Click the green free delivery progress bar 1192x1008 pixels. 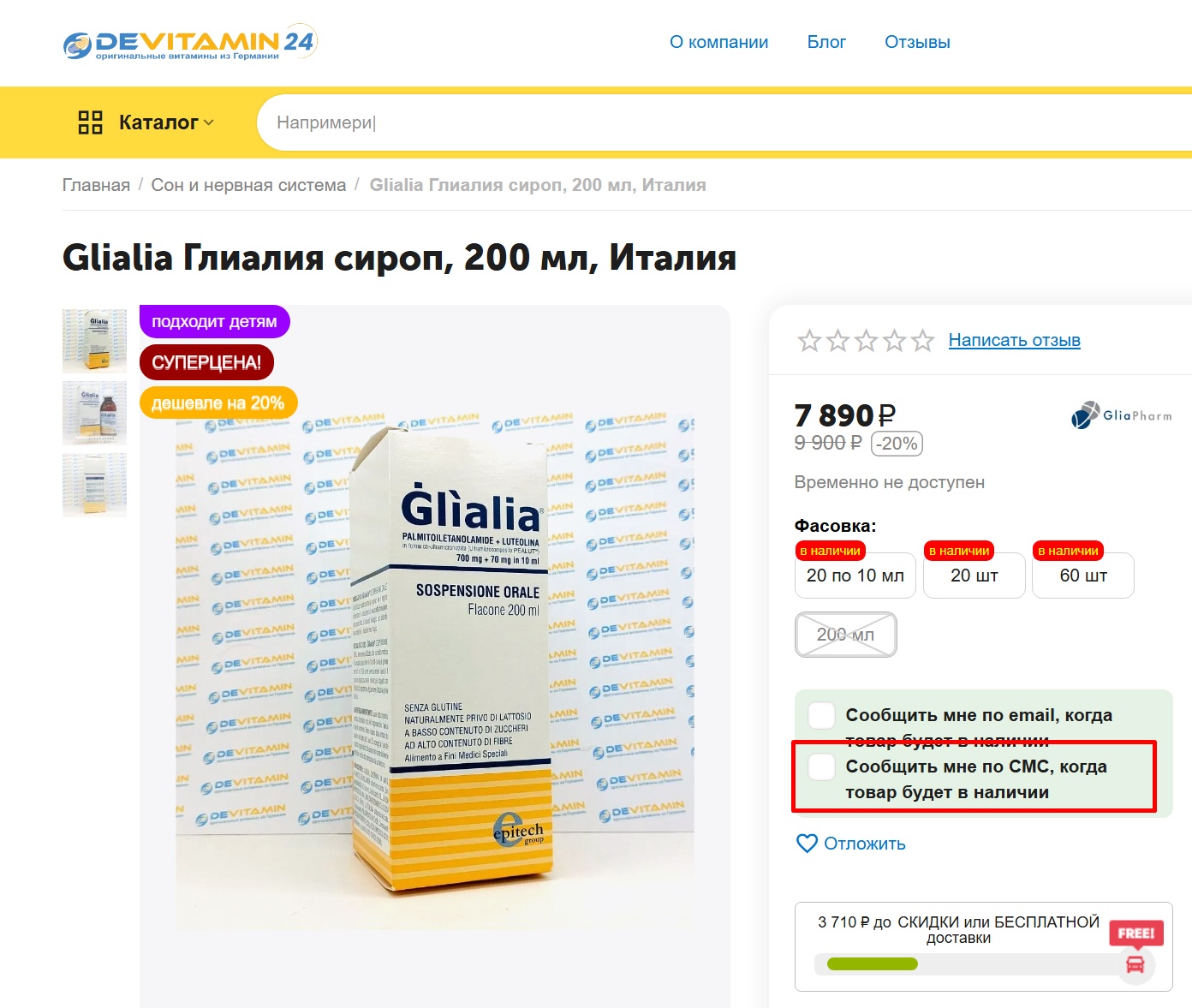pos(872,964)
